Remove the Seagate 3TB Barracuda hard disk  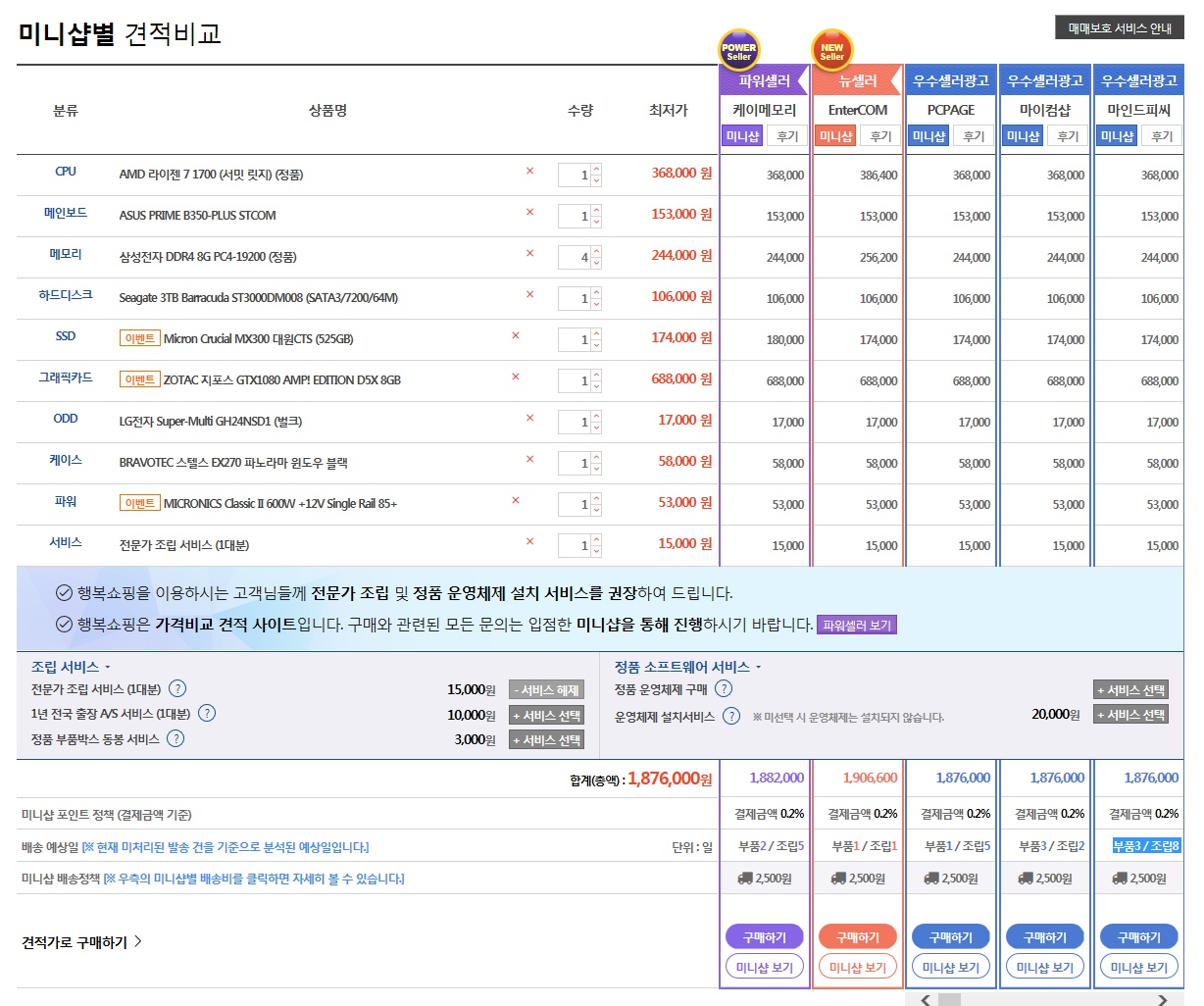click(x=529, y=294)
